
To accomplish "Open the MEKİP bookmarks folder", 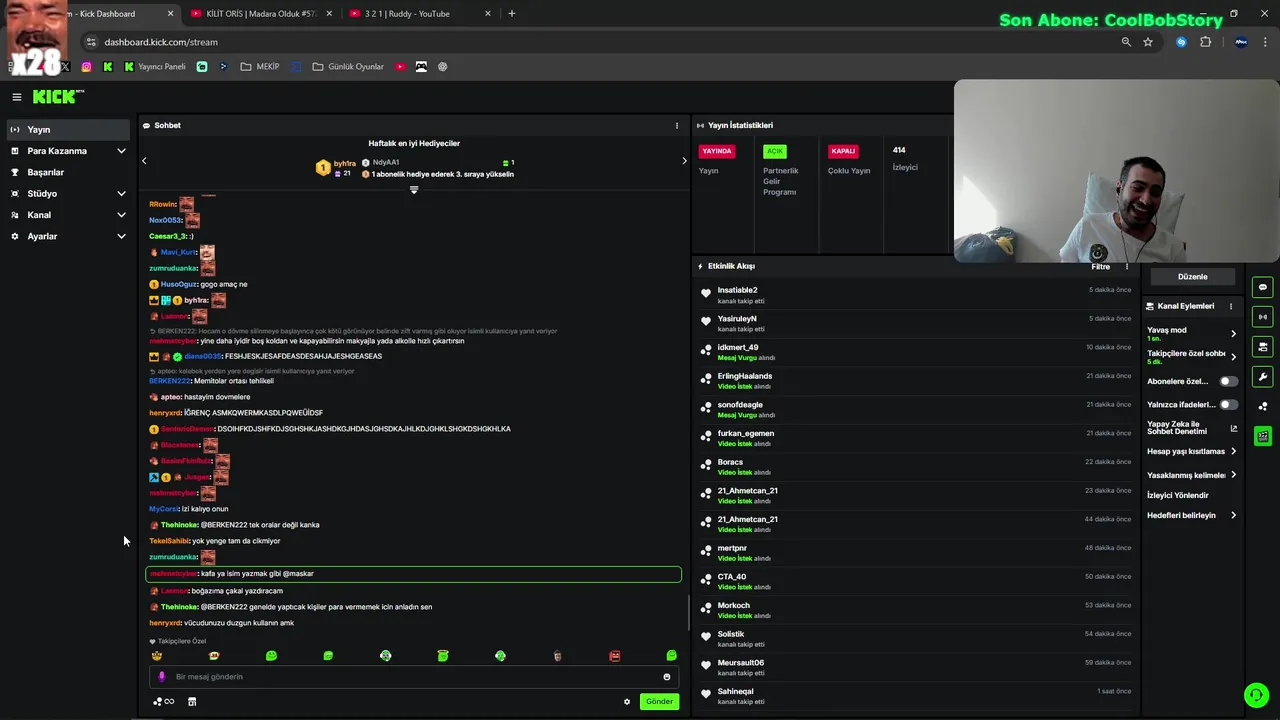I will click(260, 67).
